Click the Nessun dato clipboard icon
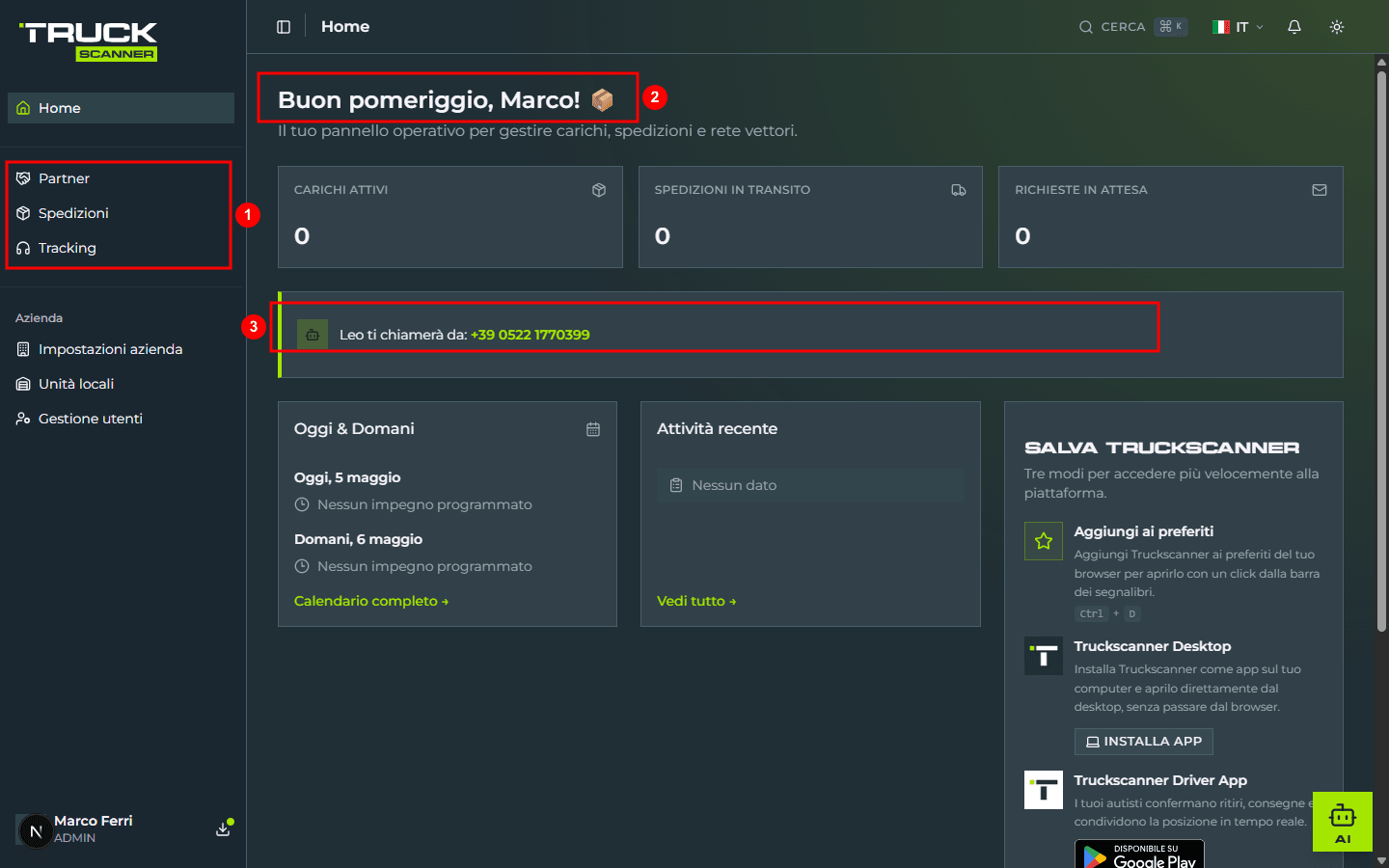The height and width of the screenshot is (868, 1389). click(676, 485)
